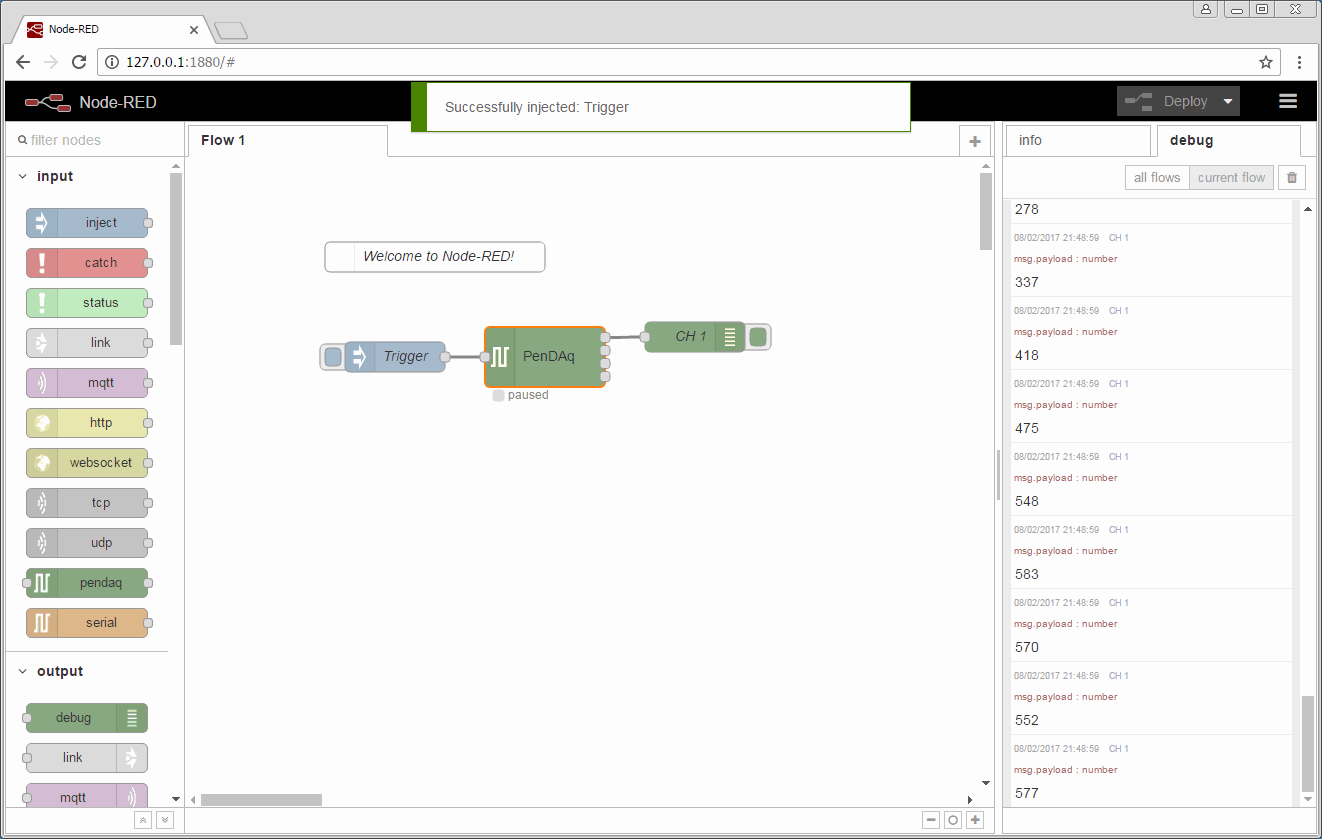Click the Successfully injected: Trigger notification

[x=661, y=107]
